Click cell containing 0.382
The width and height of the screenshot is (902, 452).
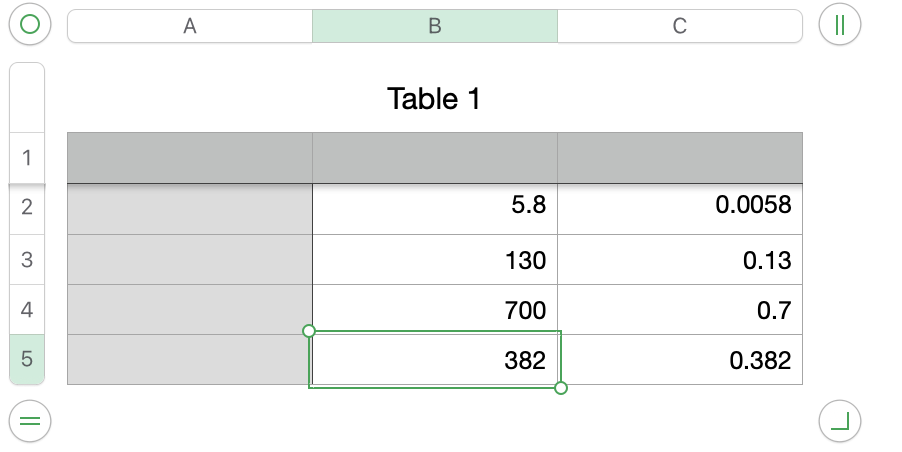click(680, 360)
